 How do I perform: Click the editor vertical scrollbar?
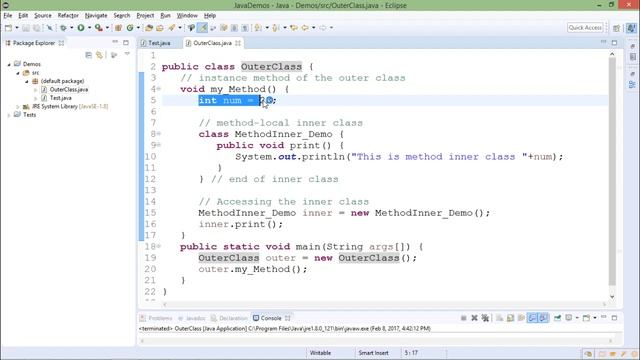click(612, 171)
